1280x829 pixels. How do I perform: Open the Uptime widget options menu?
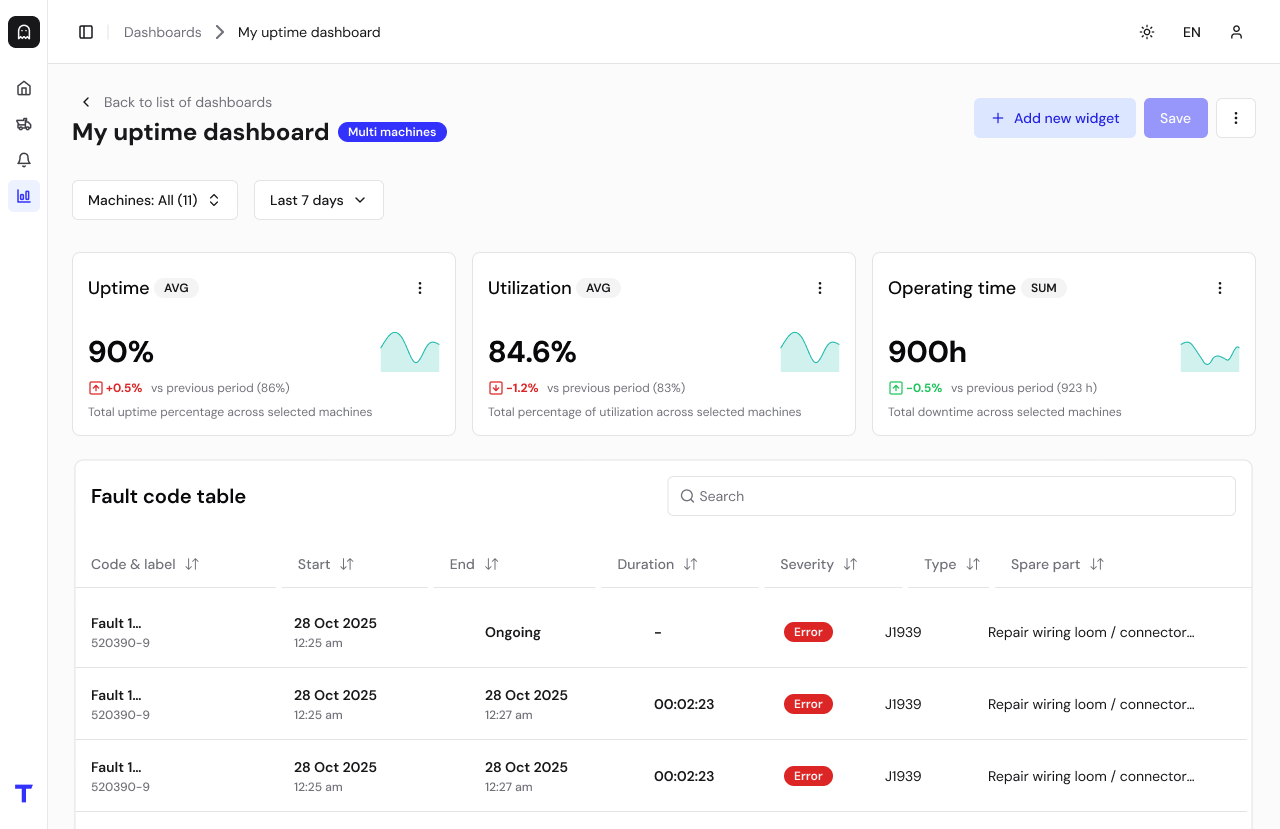click(420, 287)
